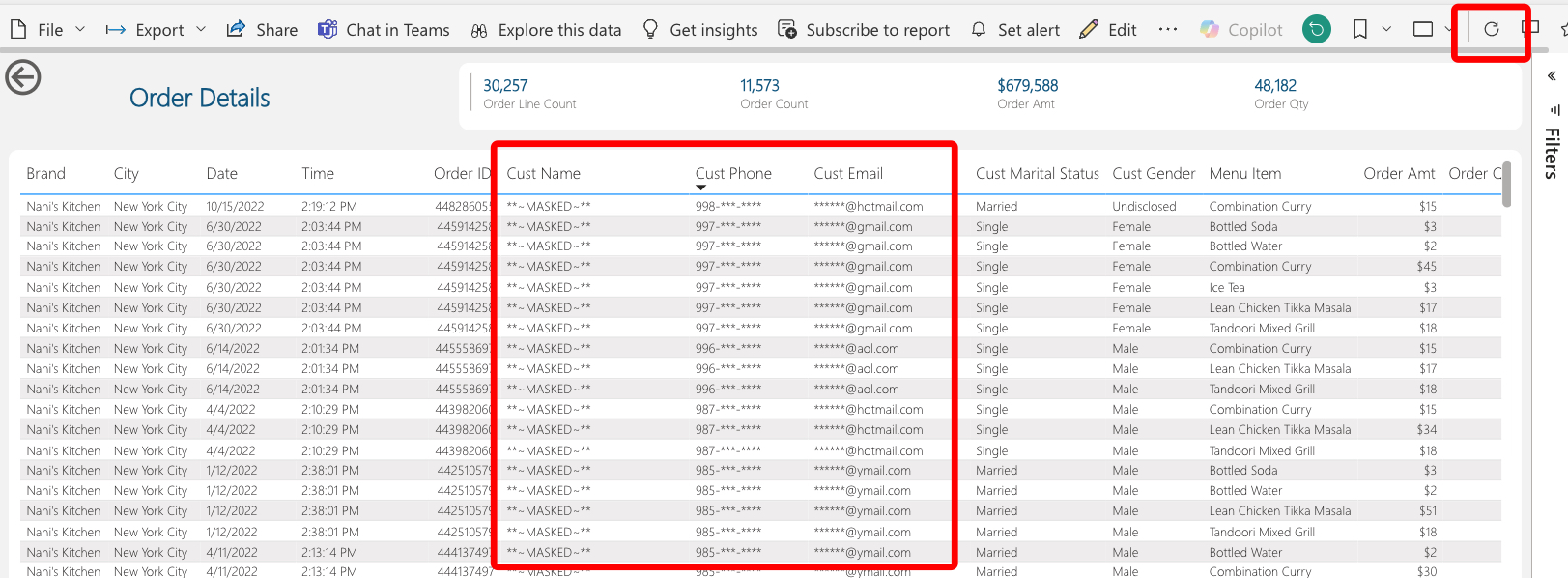Click the Refresh visuals icon
Image resolution: width=1568 pixels, height=578 pixels.
tap(1492, 29)
